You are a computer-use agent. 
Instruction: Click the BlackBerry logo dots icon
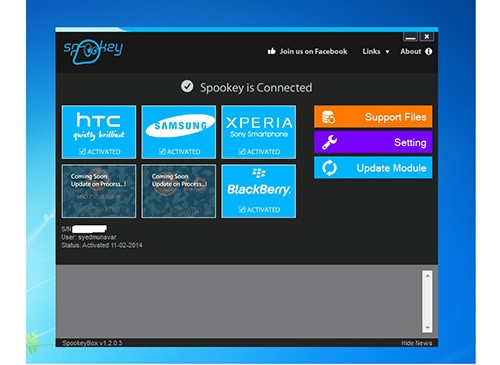259,173
